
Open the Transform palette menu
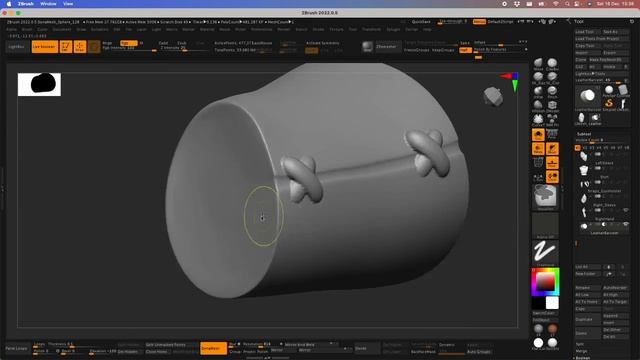tap(371, 29)
